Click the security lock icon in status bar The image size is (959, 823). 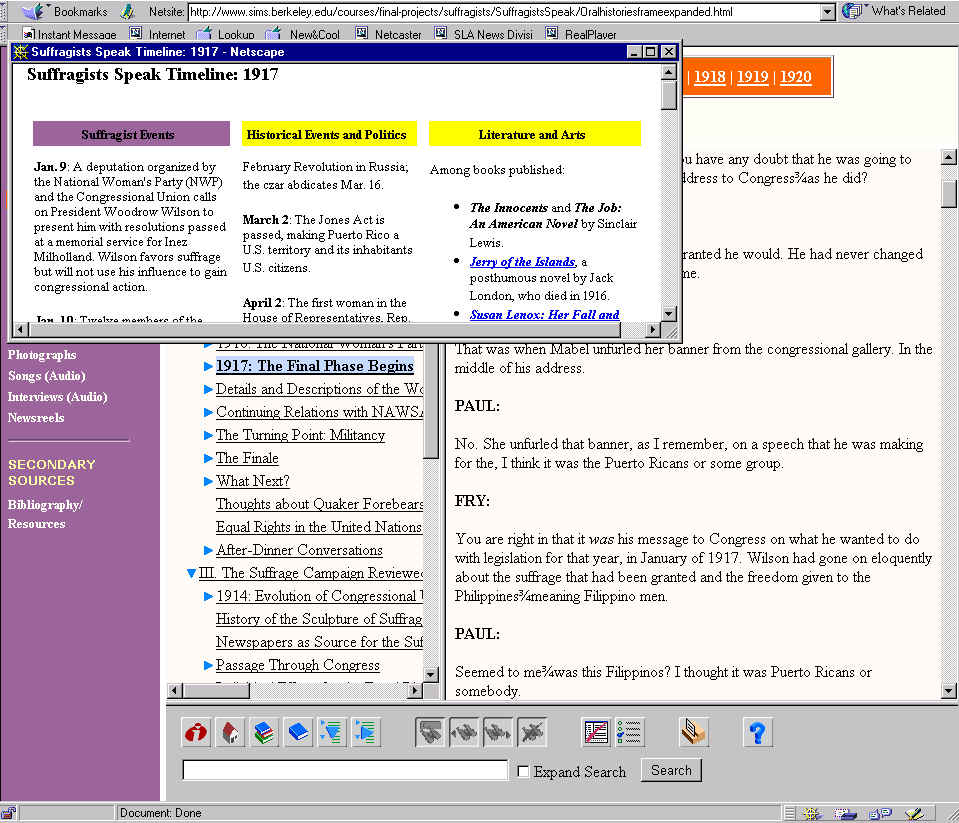(x=9, y=813)
